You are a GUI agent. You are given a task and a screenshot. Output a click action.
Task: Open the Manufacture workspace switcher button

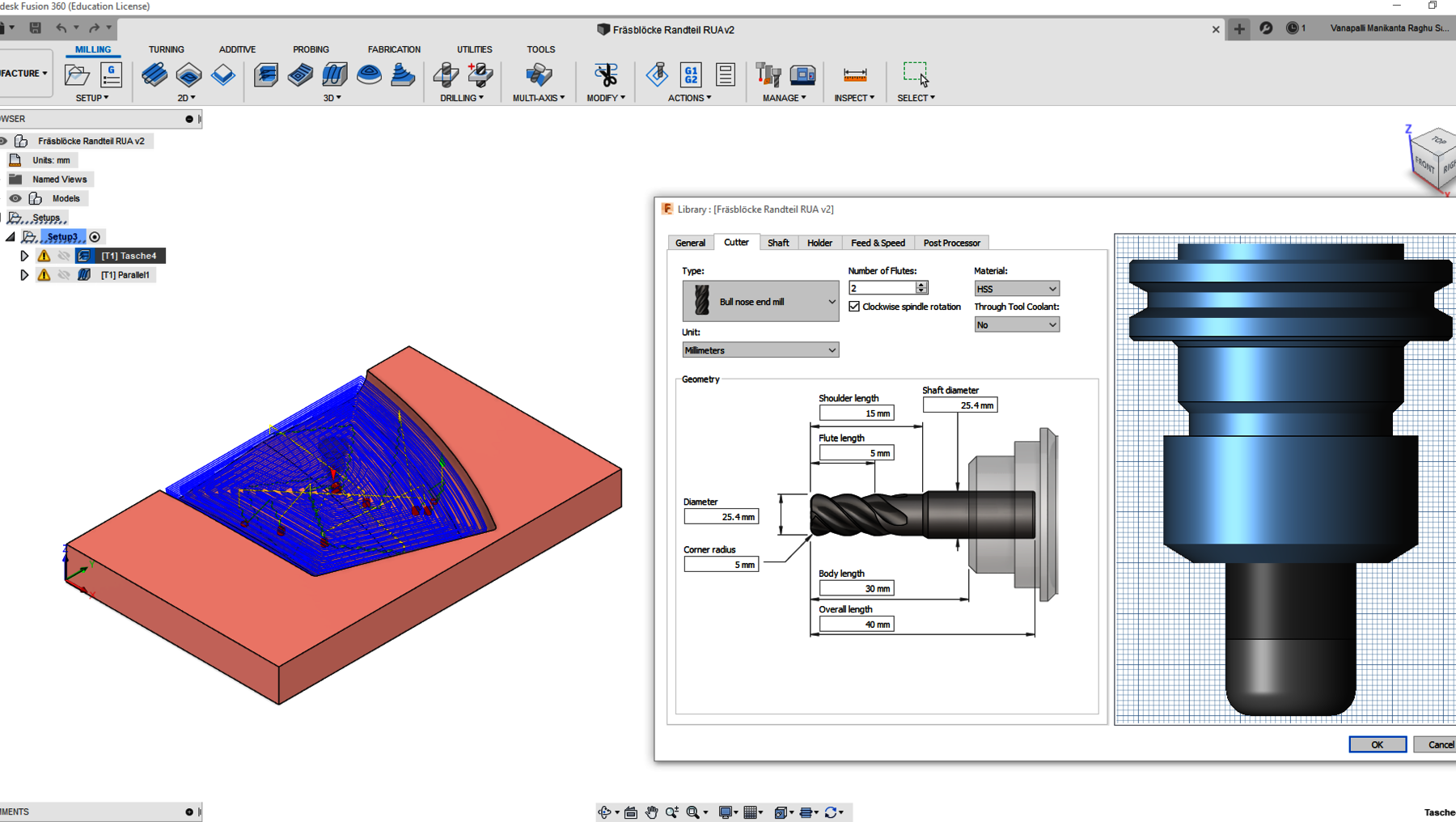click(26, 74)
